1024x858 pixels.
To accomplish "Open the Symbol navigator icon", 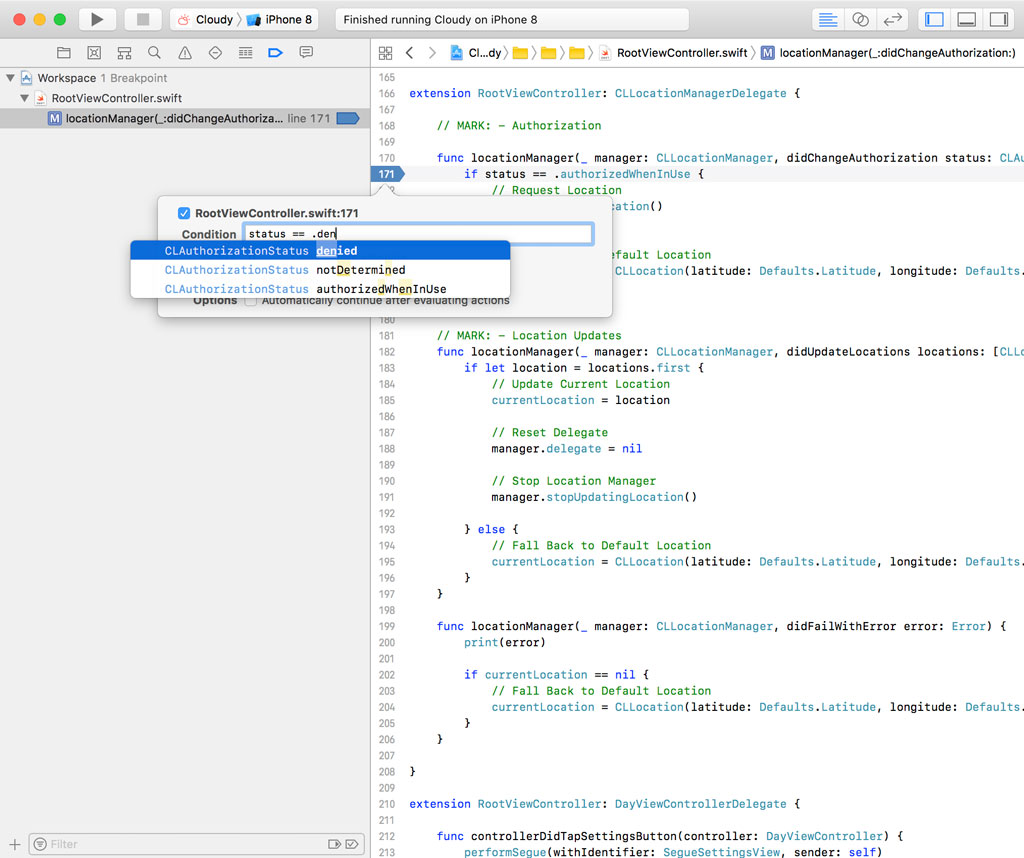I will (94, 52).
